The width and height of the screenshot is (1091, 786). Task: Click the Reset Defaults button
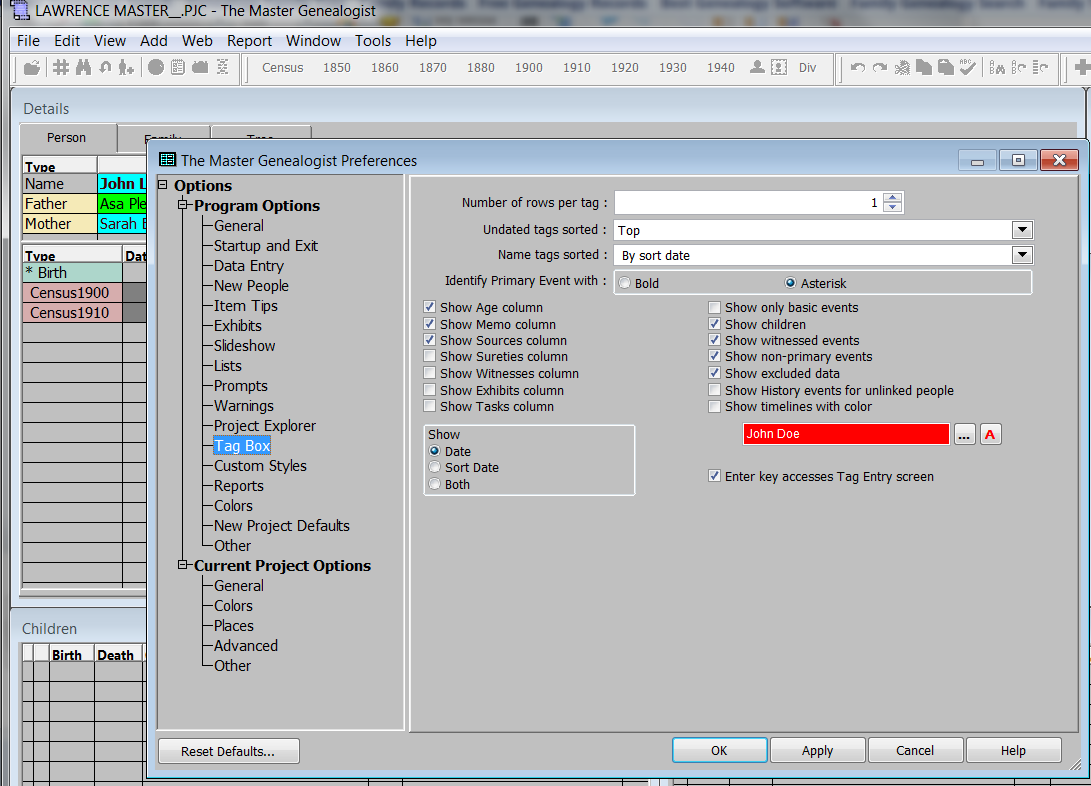click(x=228, y=751)
